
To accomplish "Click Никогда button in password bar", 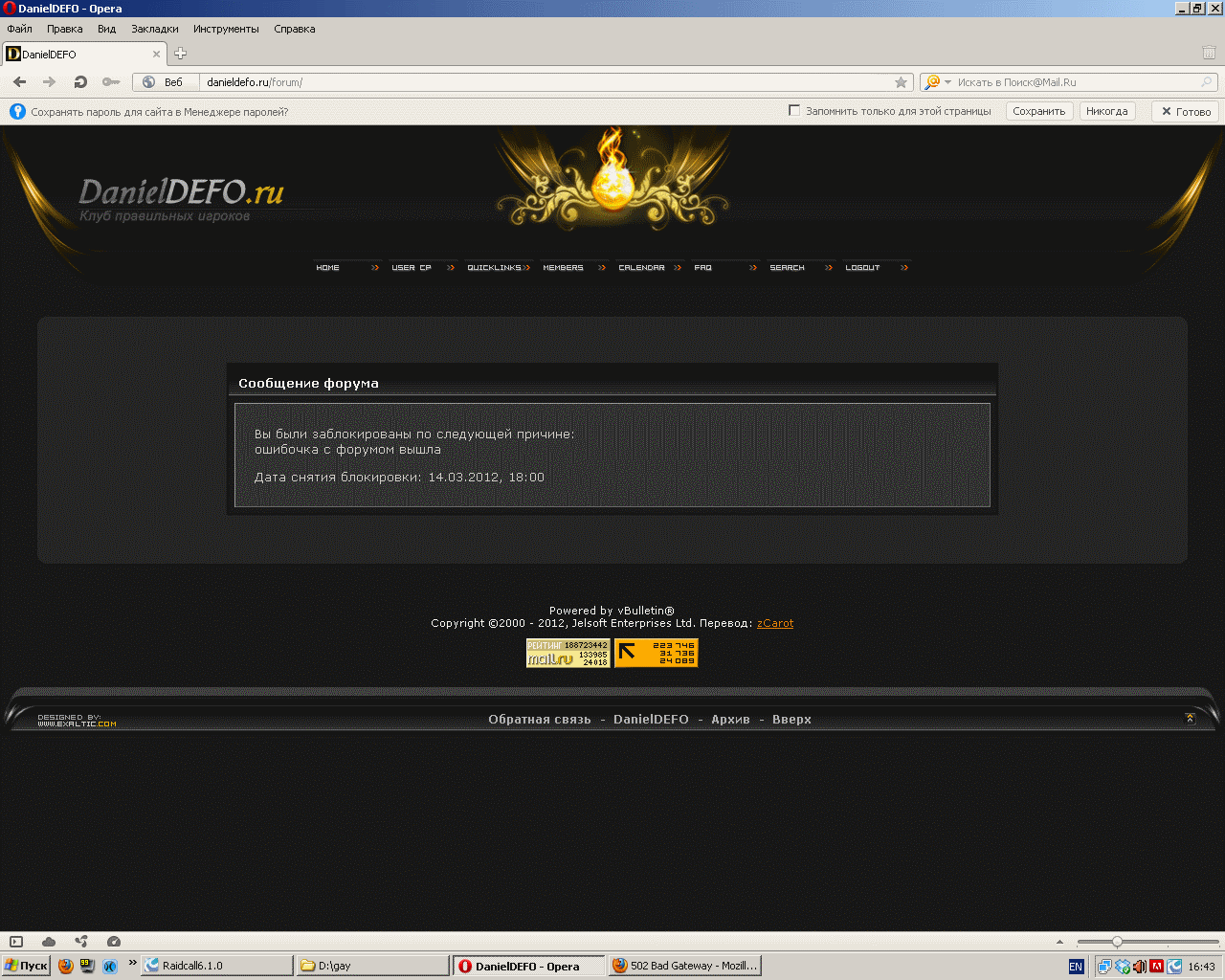I will tap(1107, 111).
